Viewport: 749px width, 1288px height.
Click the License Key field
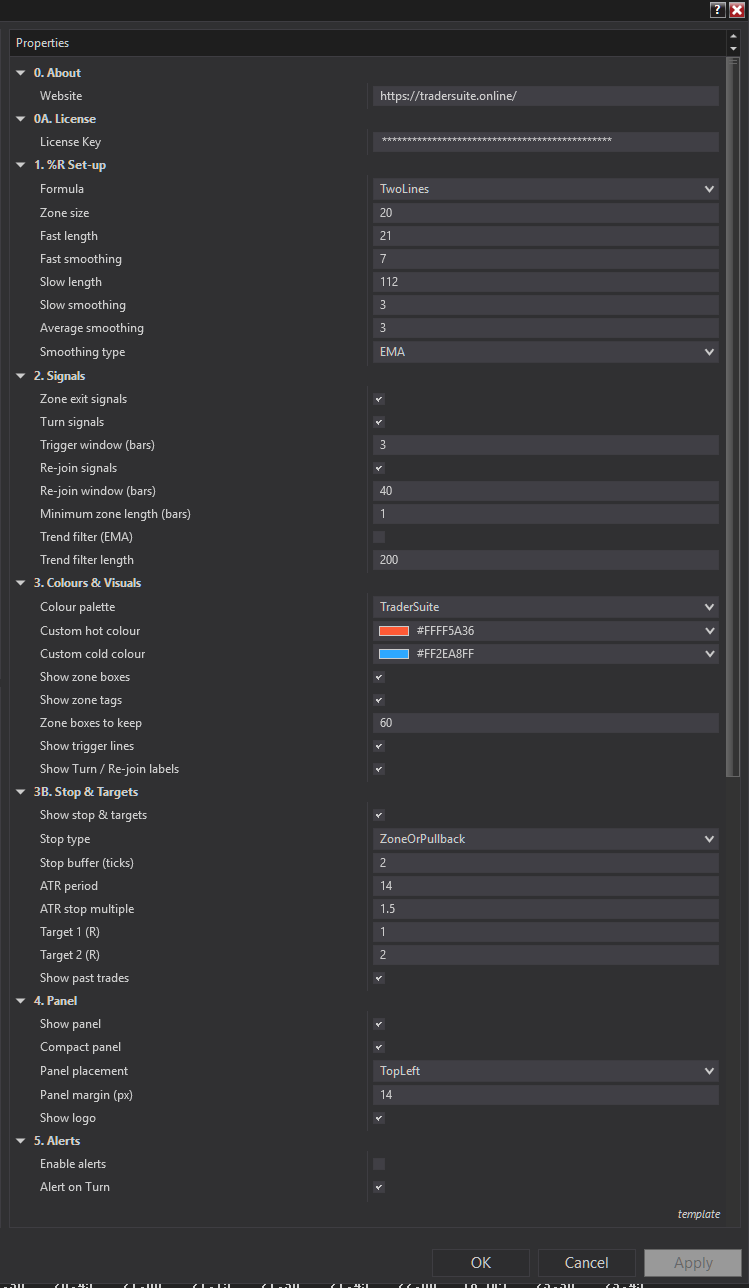(x=545, y=142)
